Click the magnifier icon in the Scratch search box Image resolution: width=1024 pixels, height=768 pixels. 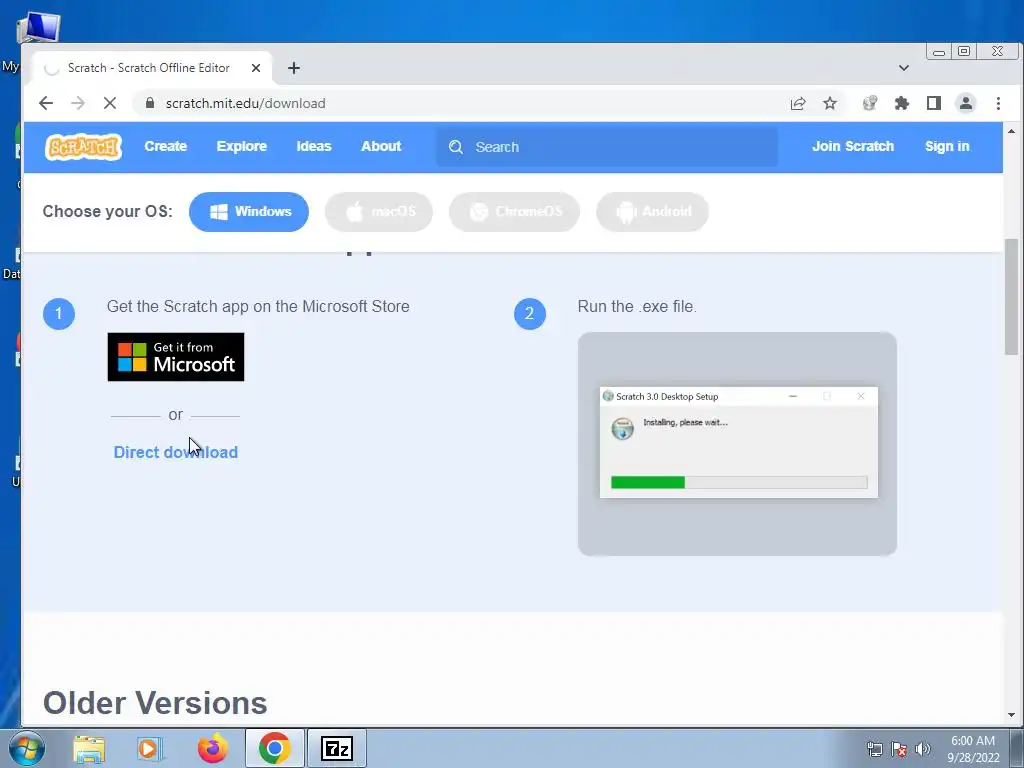[x=456, y=147]
